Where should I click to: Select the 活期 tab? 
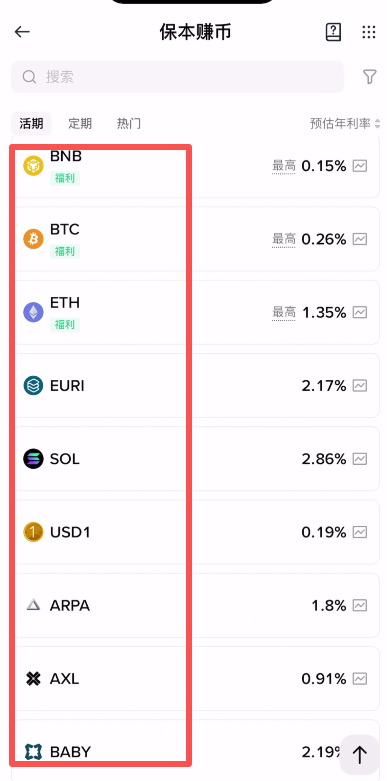point(31,124)
